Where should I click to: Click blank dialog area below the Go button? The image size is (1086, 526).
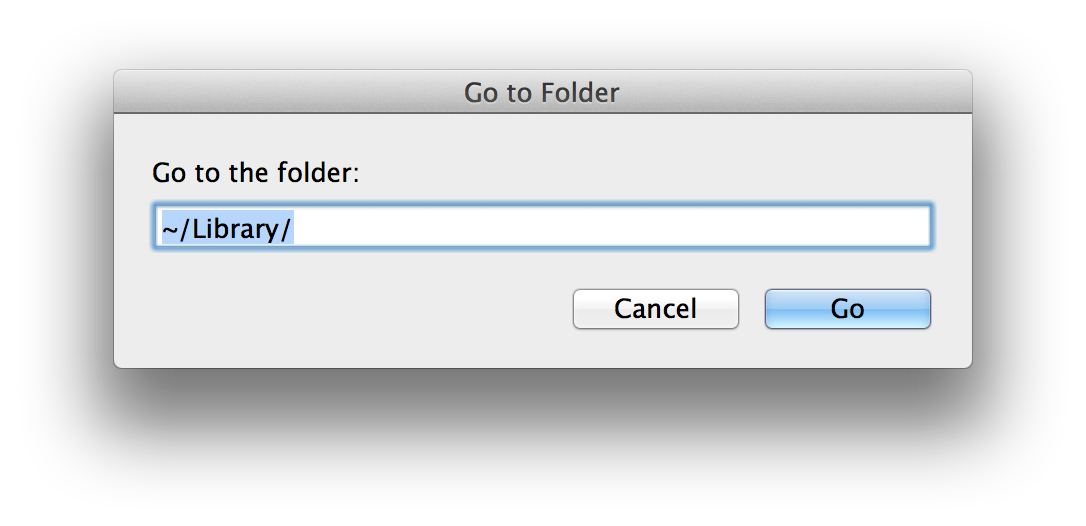pos(847,349)
